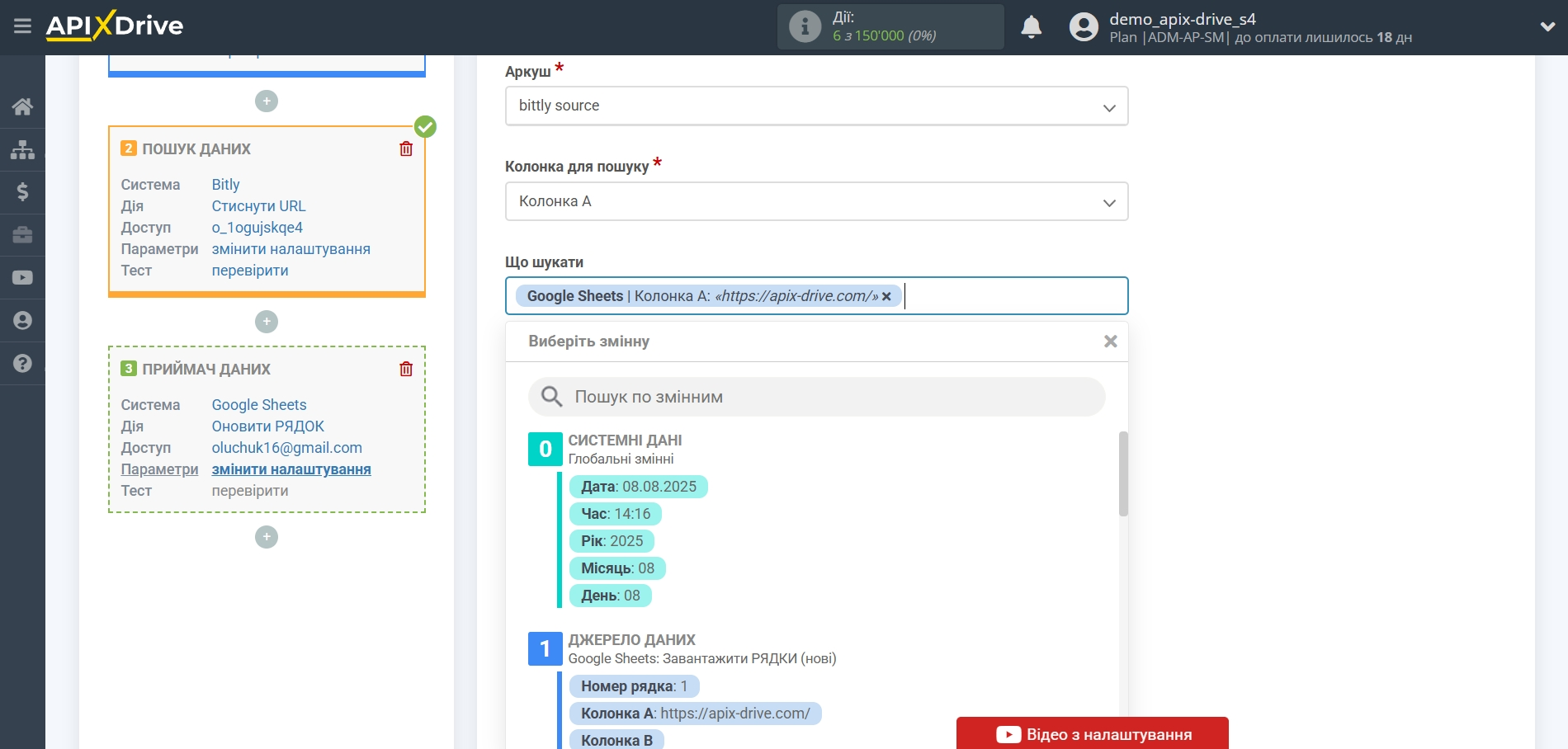Remove the Google Sheets Колонка A tag

(886, 296)
